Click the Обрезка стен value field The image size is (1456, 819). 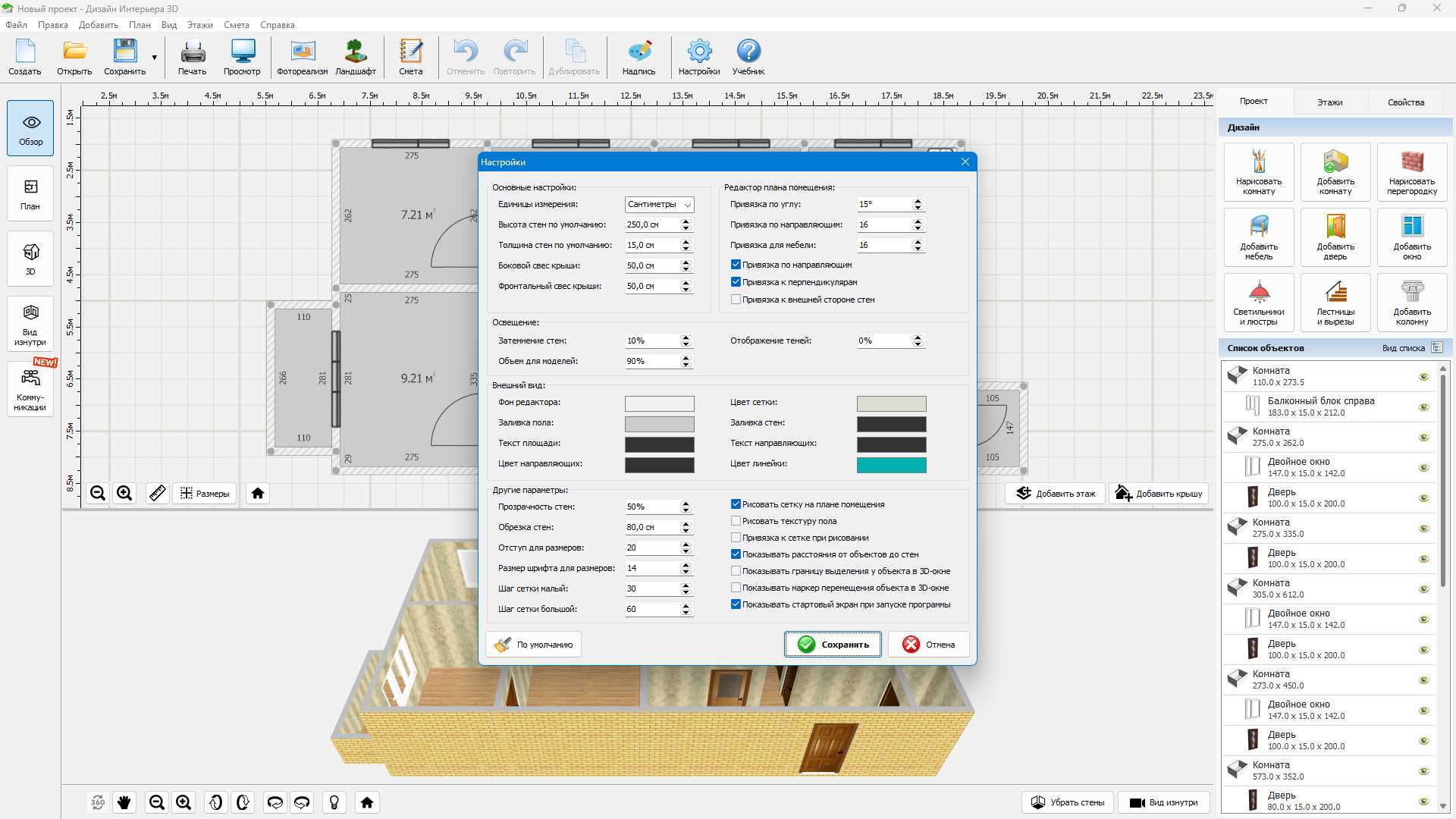652,527
